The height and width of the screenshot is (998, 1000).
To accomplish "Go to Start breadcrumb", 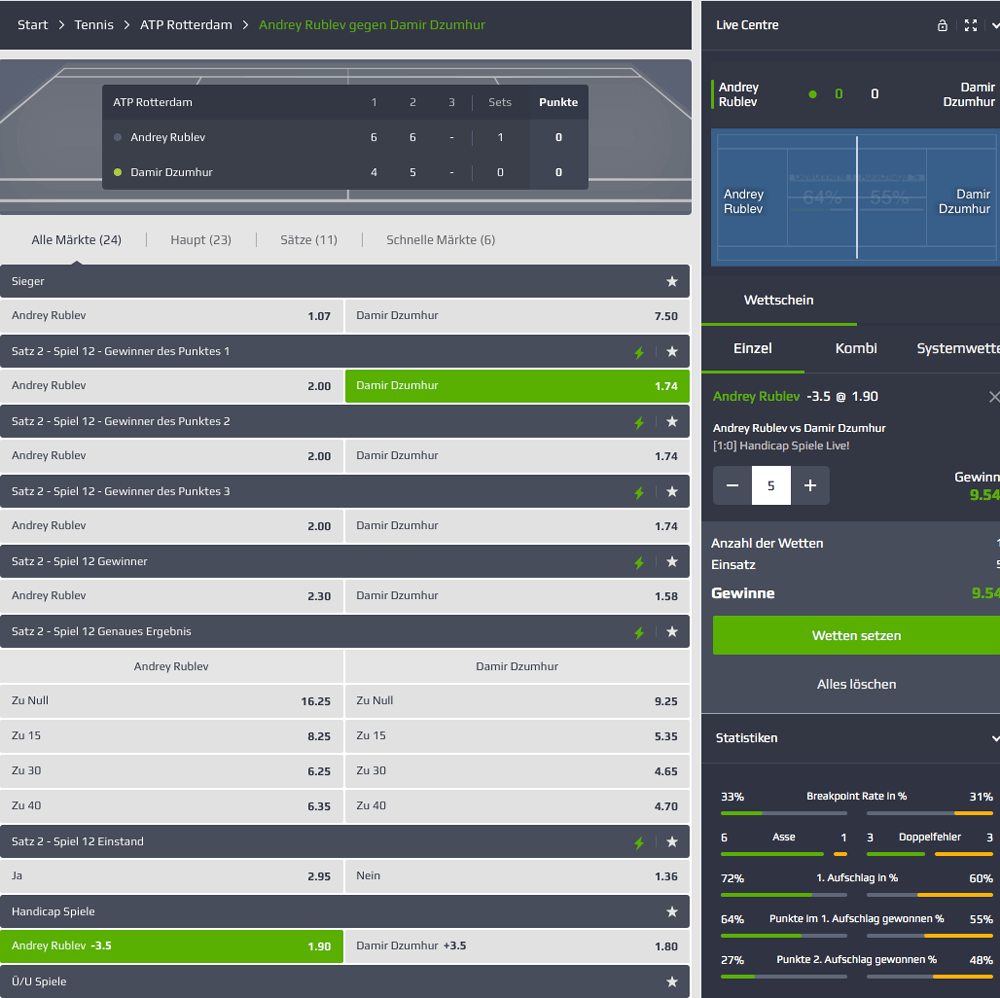I will [33, 25].
